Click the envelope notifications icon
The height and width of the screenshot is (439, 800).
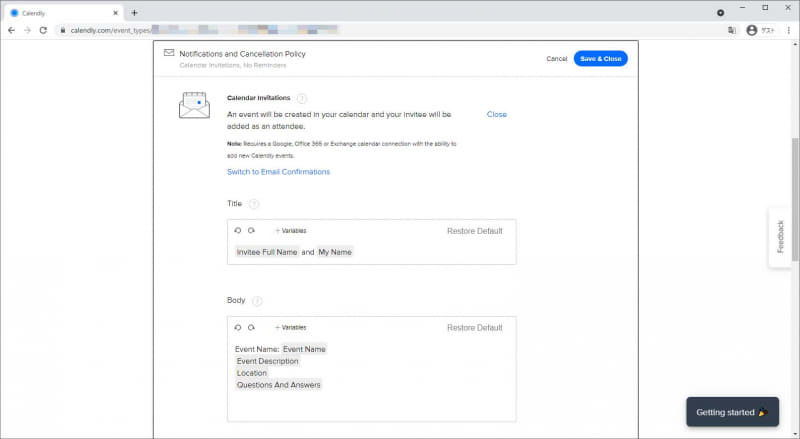pyautogui.click(x=169, y=53)
